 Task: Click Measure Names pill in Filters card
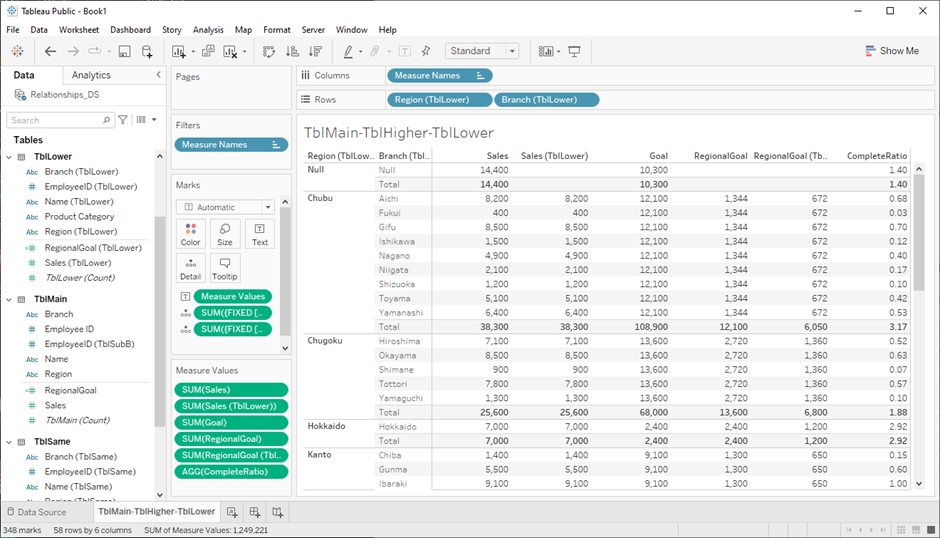231,145
